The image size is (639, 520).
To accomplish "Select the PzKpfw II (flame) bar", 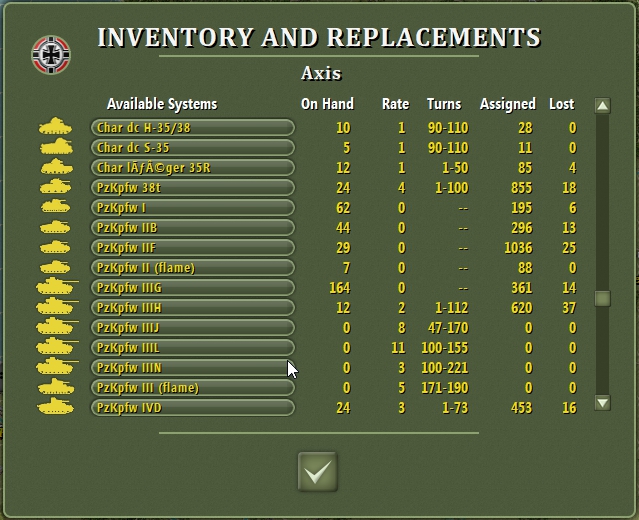I will tap(192, 267).
